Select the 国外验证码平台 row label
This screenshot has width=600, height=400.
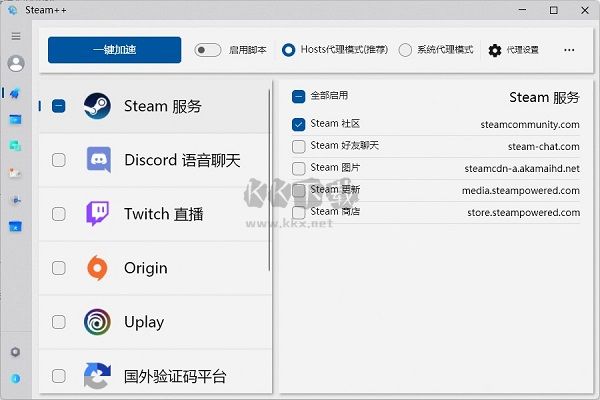click(175, 376)
